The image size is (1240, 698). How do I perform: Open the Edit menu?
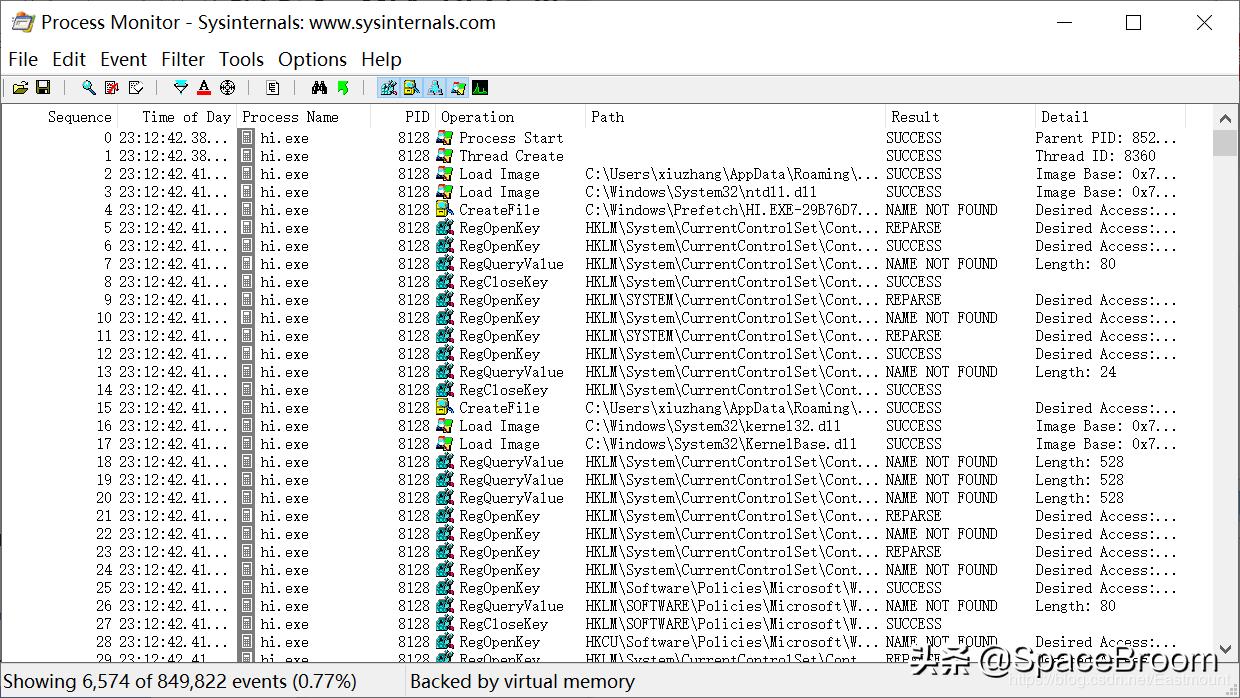[x=69, y=59]
